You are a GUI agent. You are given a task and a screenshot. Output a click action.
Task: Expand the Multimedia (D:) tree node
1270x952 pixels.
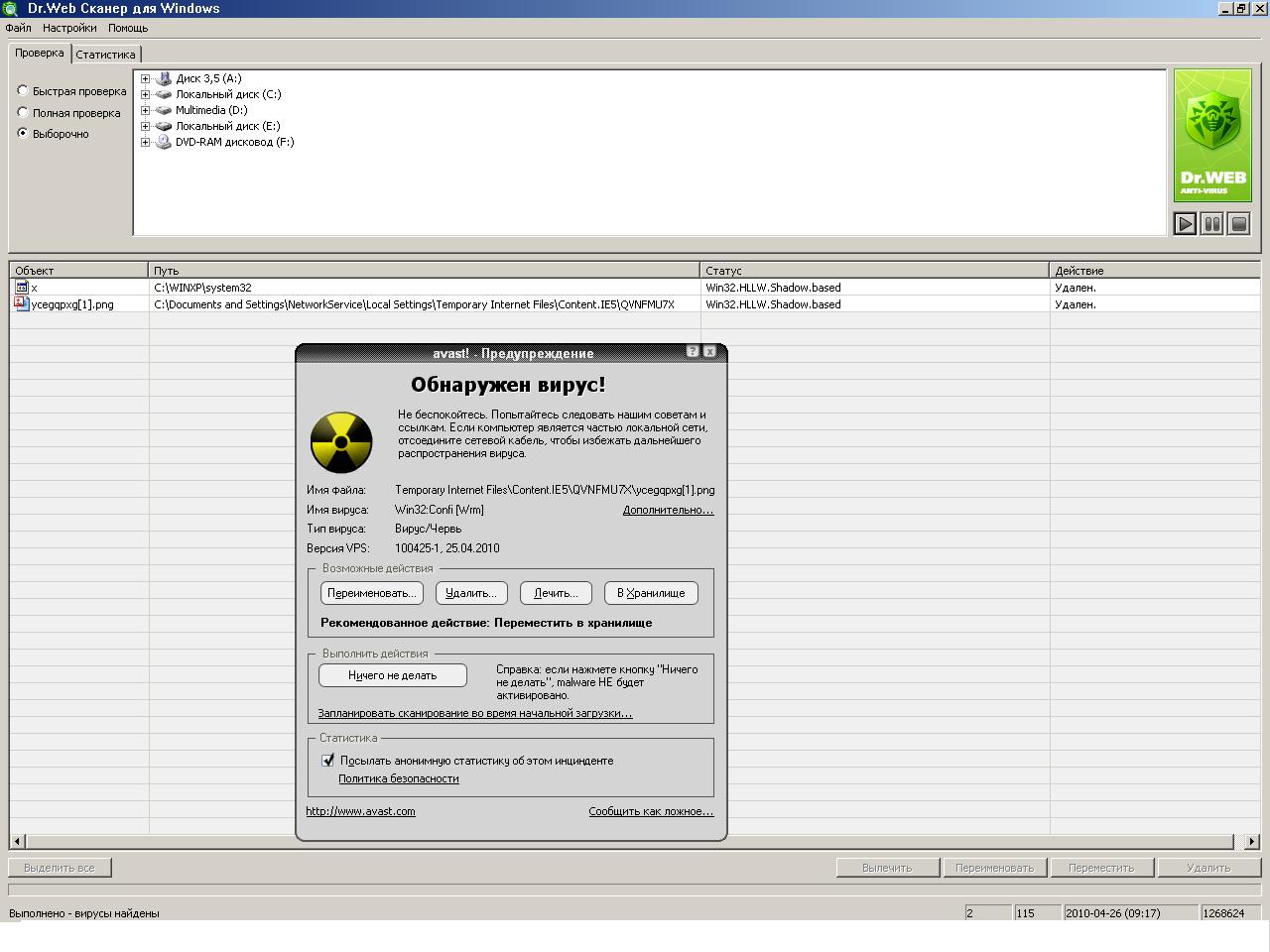tap(145, 110)
